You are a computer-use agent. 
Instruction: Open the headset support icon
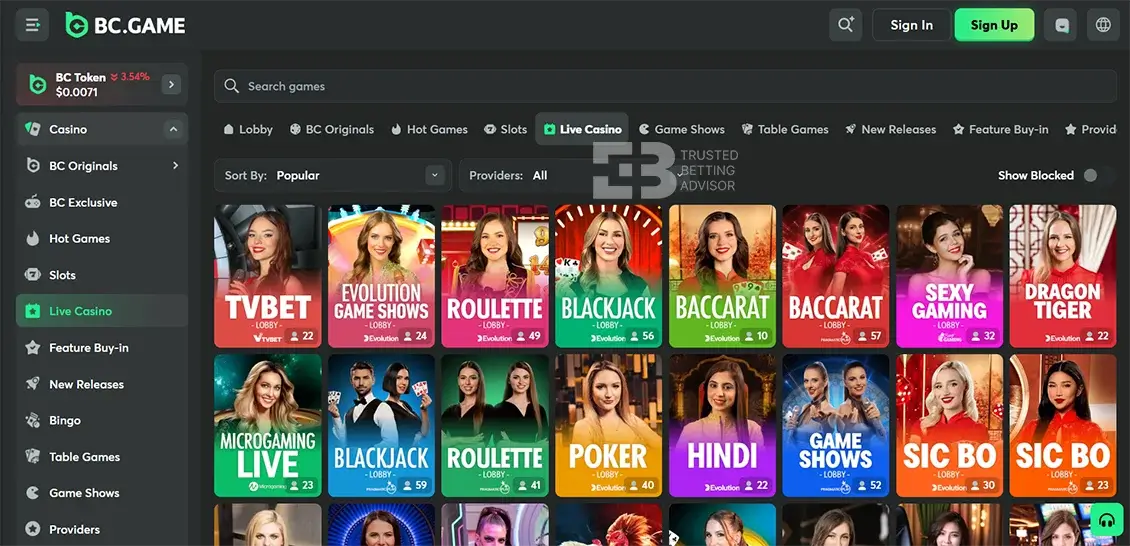click(x=1106, y=520)
